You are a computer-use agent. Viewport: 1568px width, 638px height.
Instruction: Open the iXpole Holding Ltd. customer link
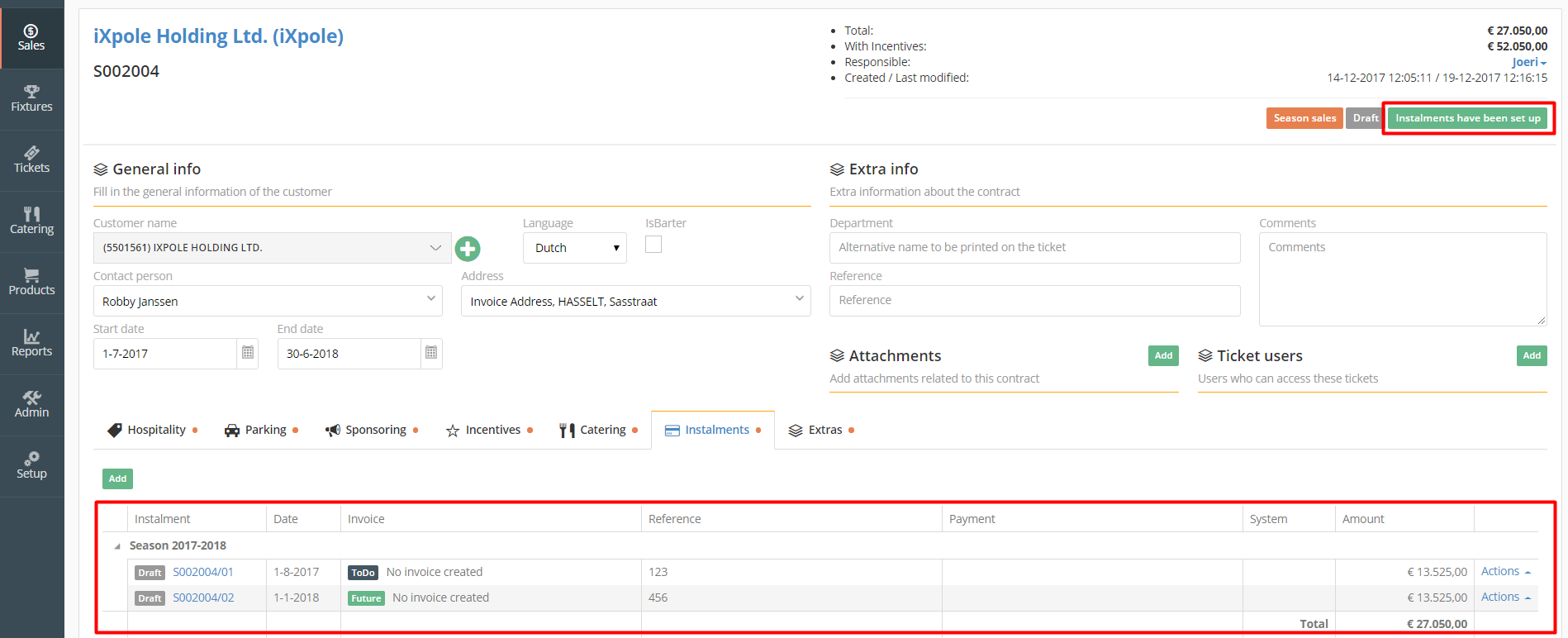[x=218, y=36]
